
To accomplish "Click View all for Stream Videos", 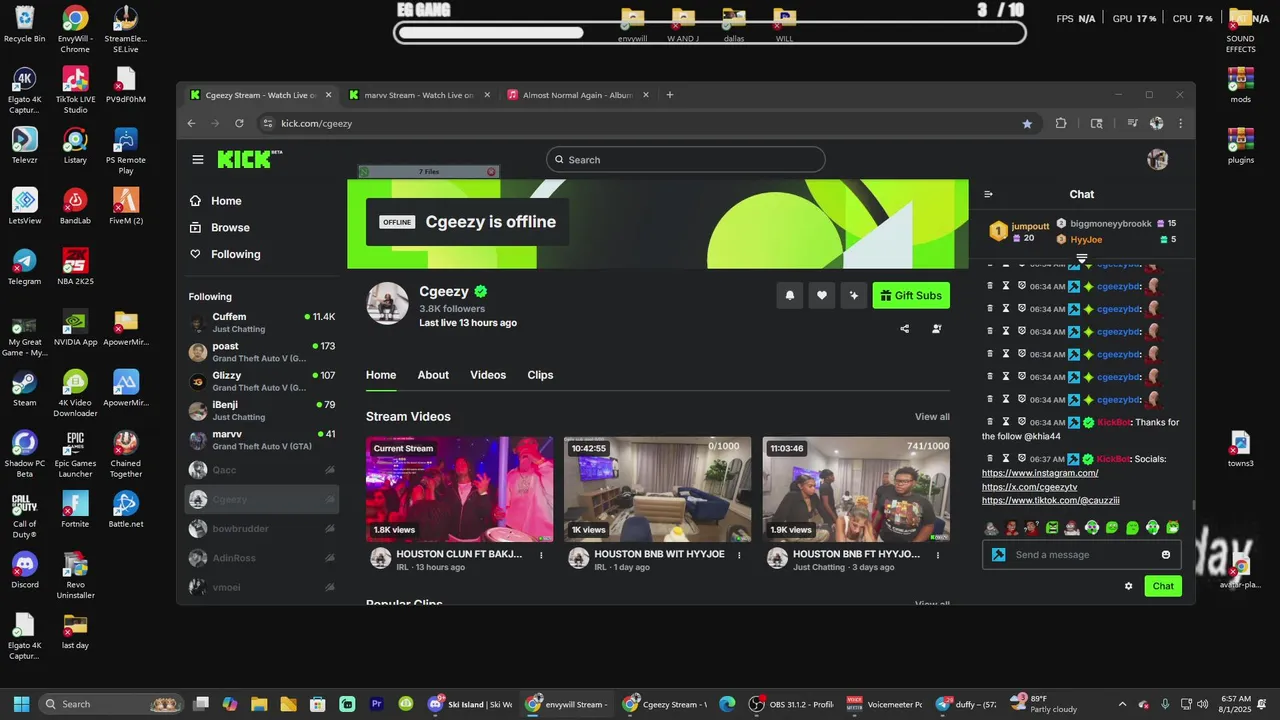I will pyautogui.click(x=932, y=417).
